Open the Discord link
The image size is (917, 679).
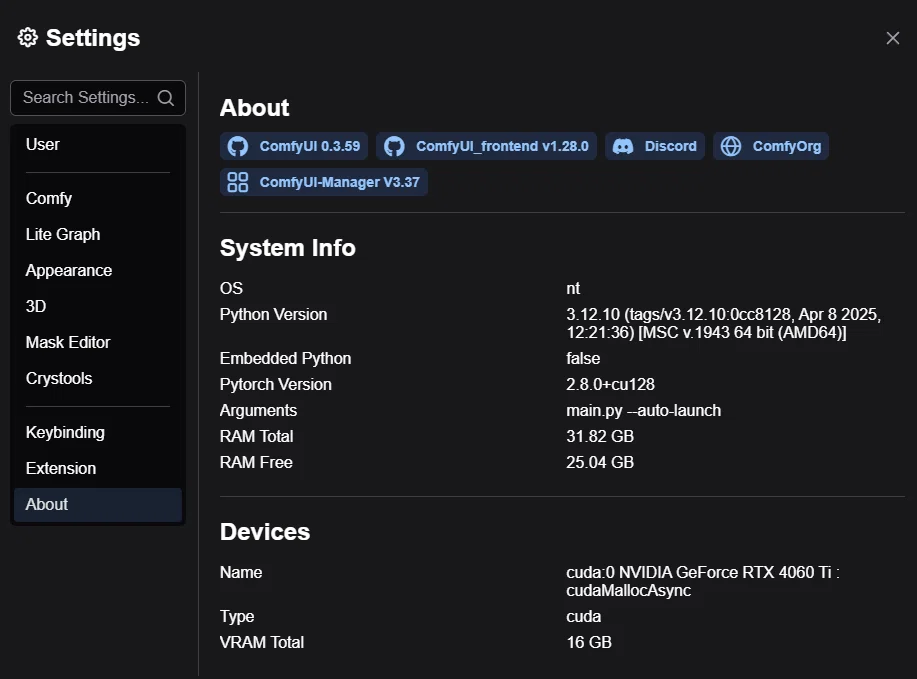[654, 146]
